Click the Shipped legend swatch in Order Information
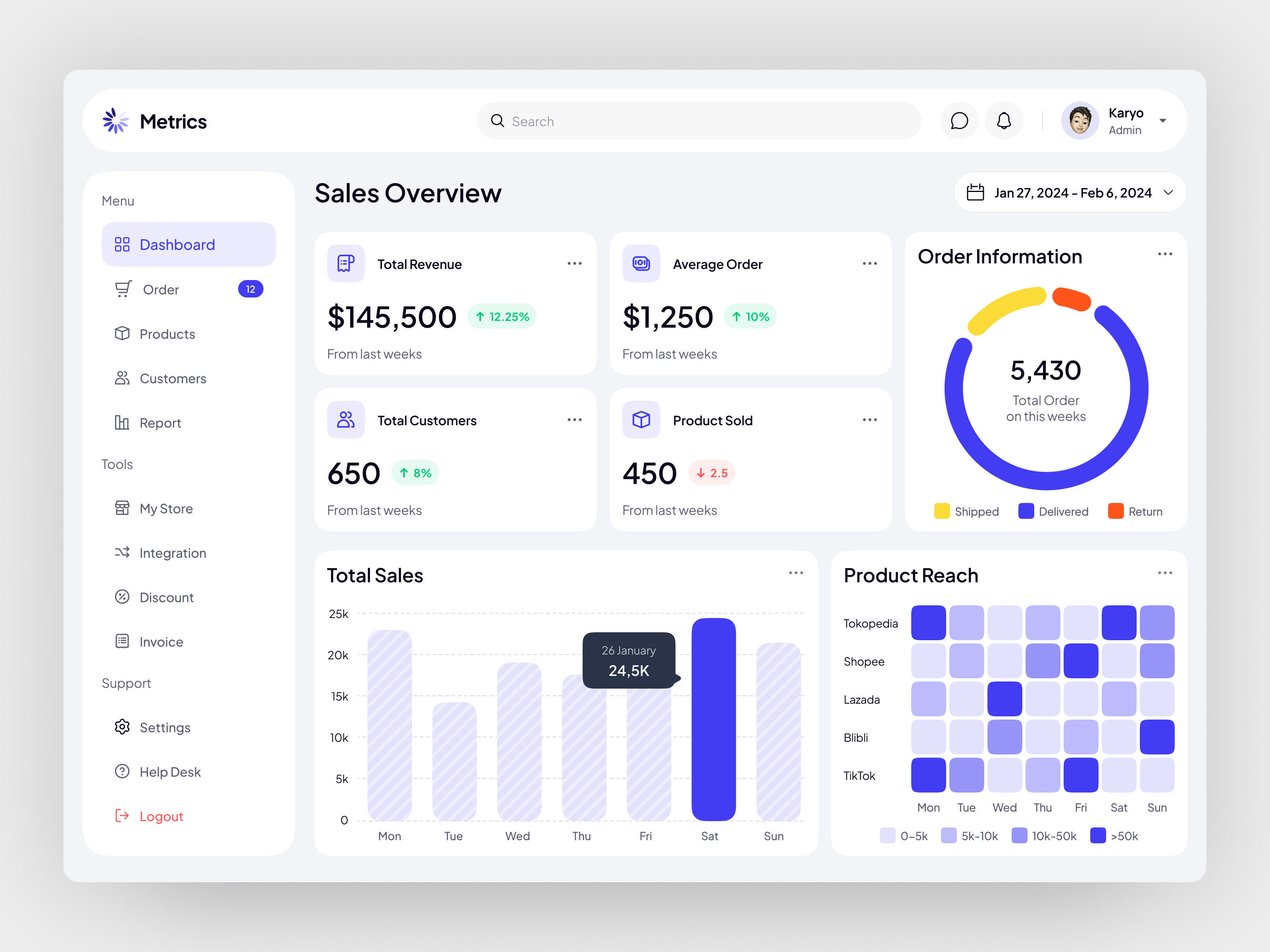This screenshot has width=1270, height=952. pos(942,511)
